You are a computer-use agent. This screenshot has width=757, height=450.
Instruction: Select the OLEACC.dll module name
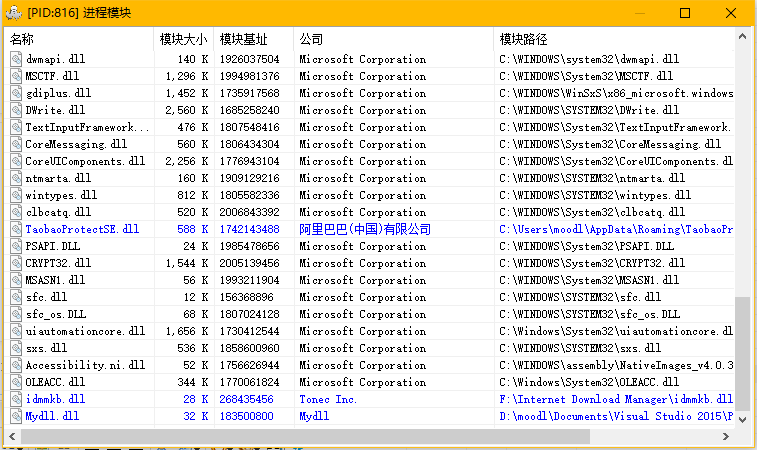[55, 382]
